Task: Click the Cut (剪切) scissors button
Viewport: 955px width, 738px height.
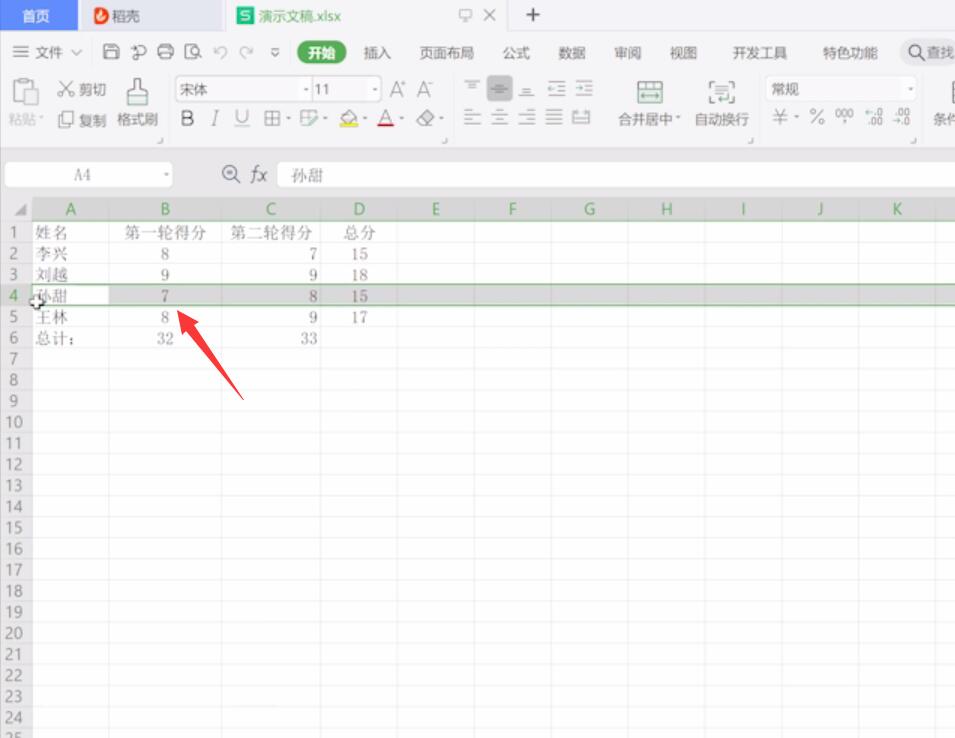Action: tap(82, 90)
